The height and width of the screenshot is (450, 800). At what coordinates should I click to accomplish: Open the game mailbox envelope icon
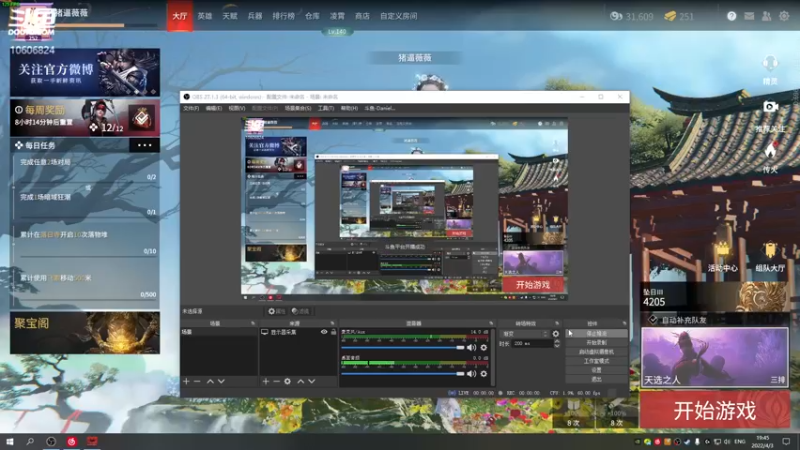(749, 16)
